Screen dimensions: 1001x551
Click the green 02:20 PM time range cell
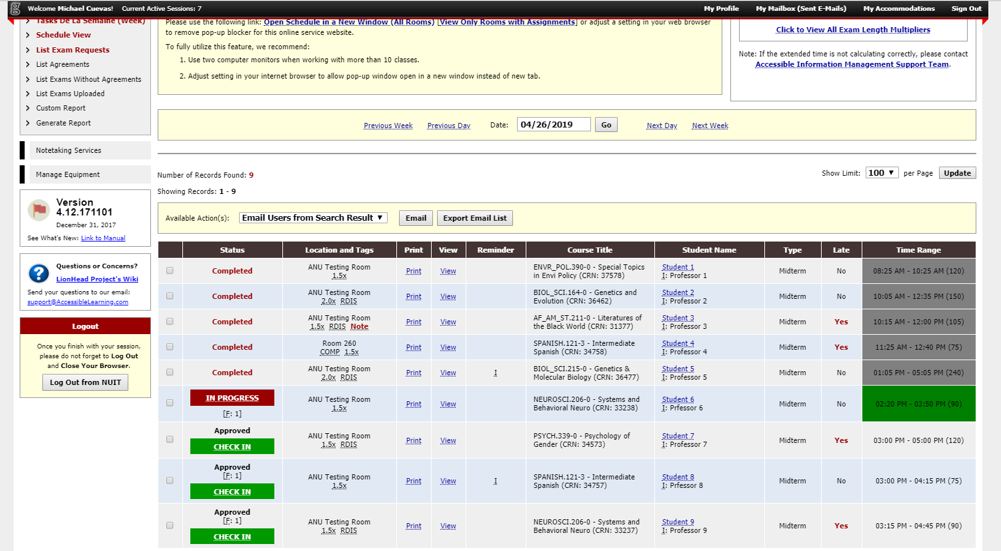(918, 404)
